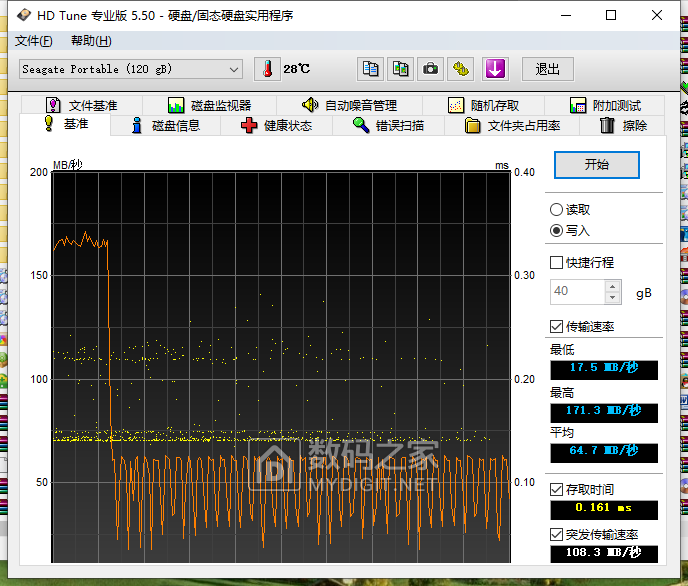Switch to the 附加测试 tab
The image size is (688, 586).
pyautogui.click(x=605, y=105)
